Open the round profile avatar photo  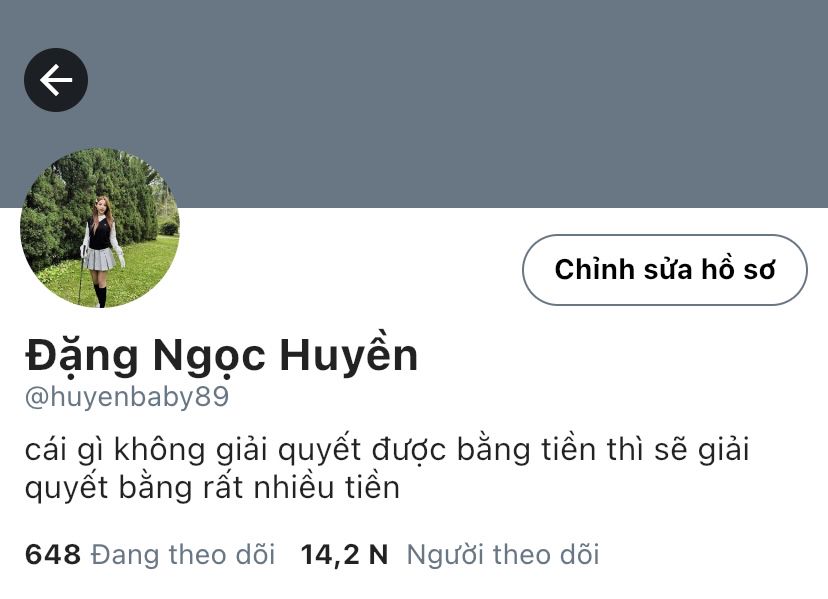point(100,228)
